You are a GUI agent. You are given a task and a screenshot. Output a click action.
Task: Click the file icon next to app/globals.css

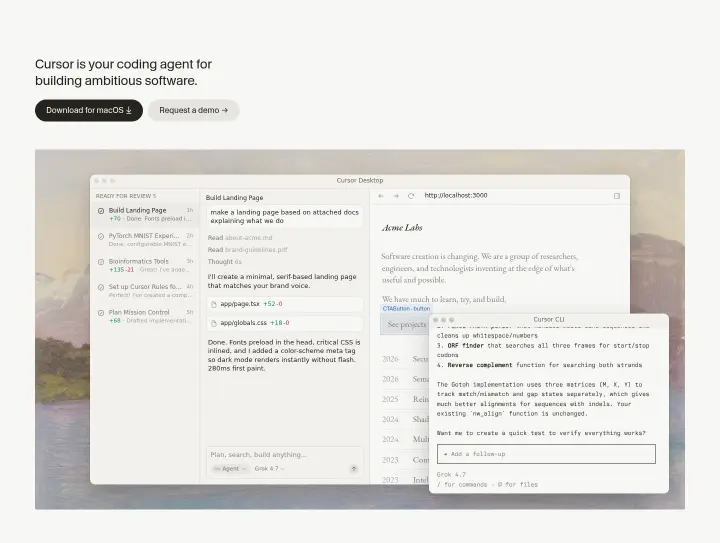(214, 323)
